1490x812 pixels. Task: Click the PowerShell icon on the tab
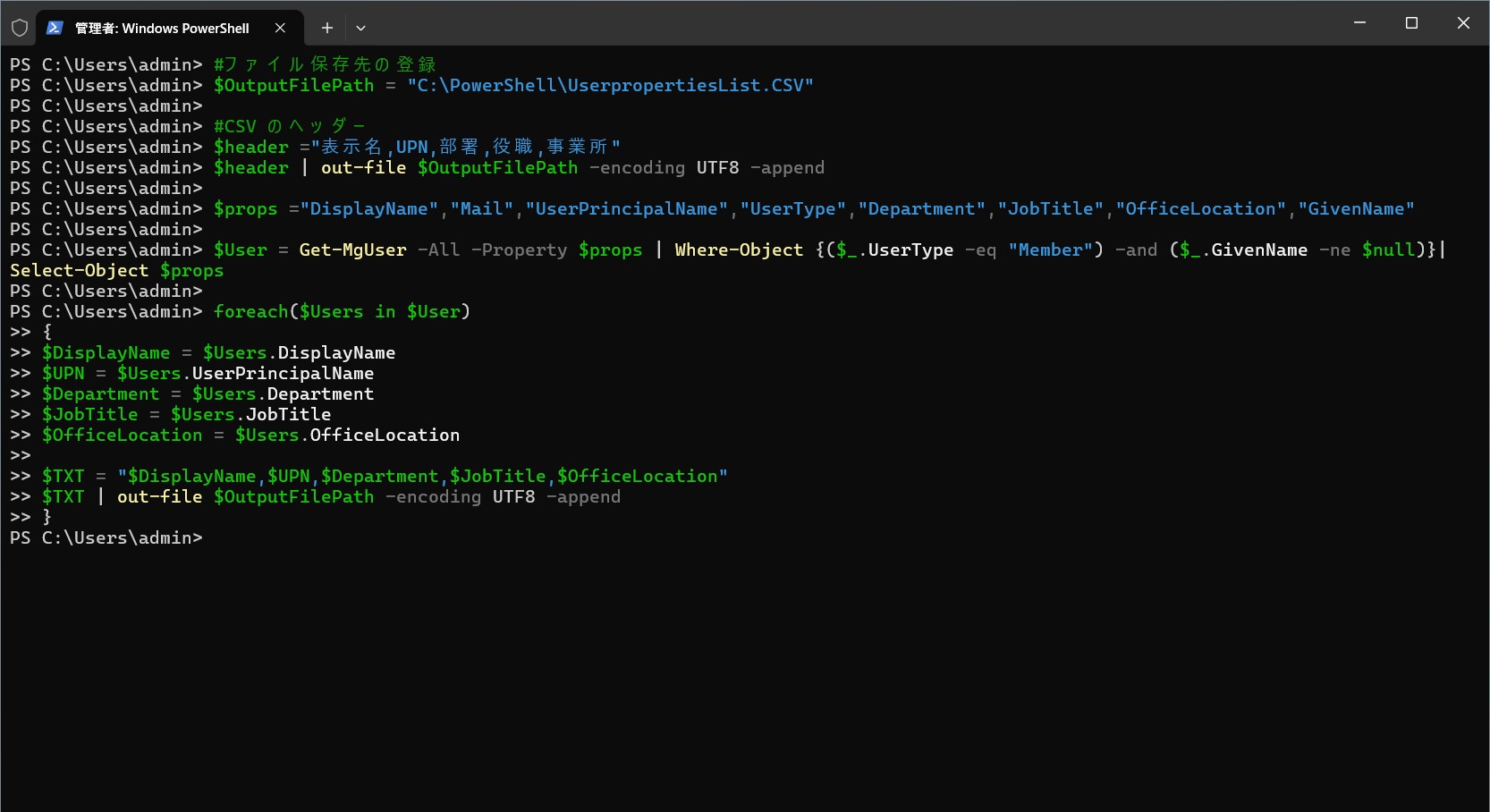(55, 28)
